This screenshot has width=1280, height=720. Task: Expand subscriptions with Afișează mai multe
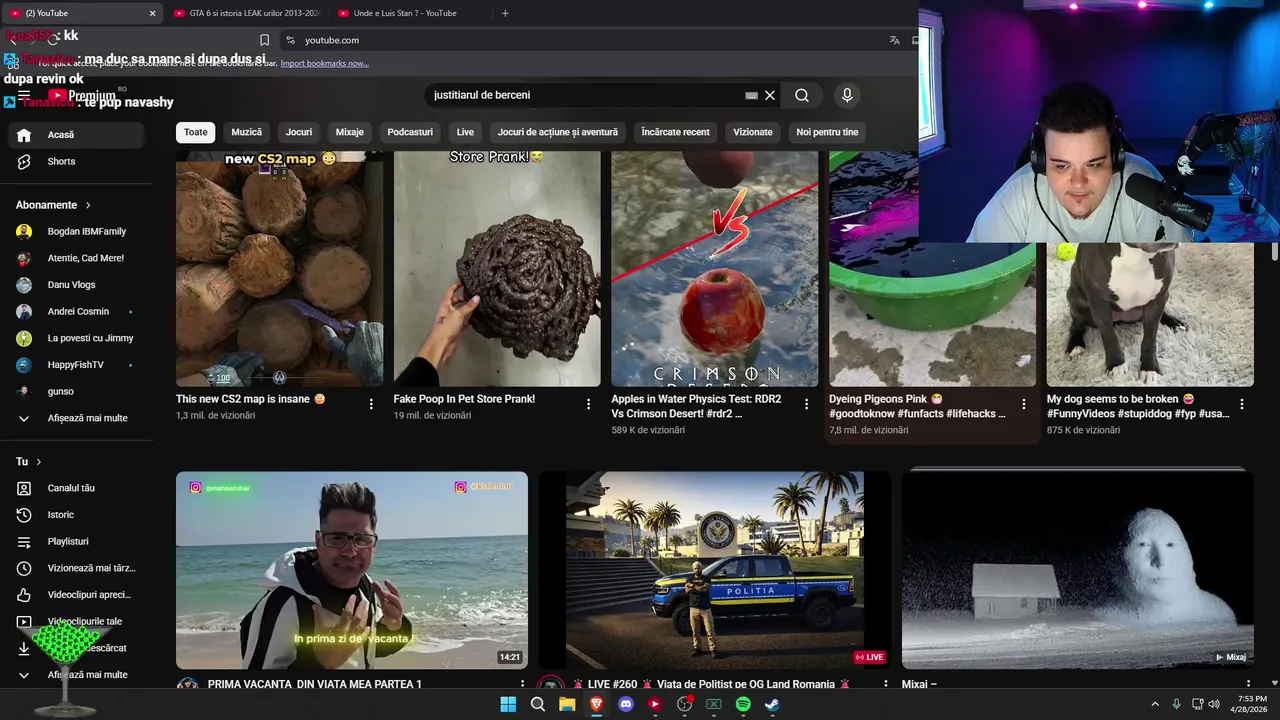tap(76, 418)
